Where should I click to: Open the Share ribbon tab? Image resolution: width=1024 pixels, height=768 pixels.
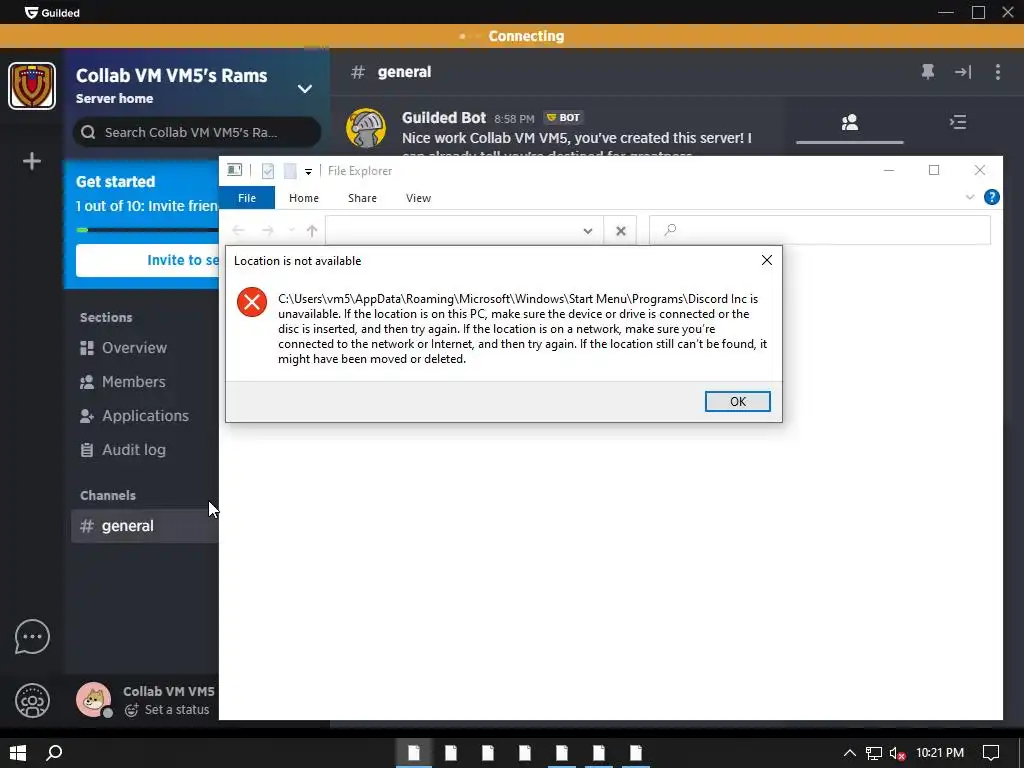(362, 198)
